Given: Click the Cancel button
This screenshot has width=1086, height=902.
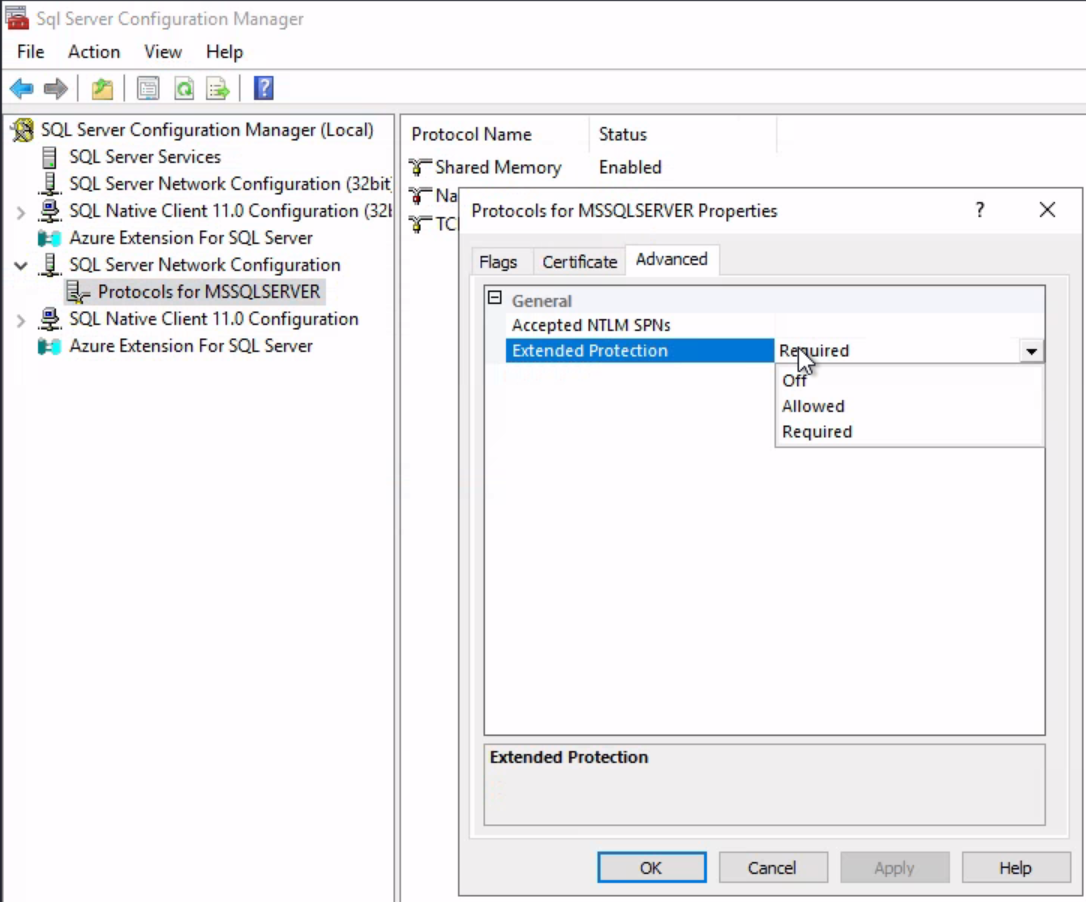Looking at the screenshot, I should [773, 867].
